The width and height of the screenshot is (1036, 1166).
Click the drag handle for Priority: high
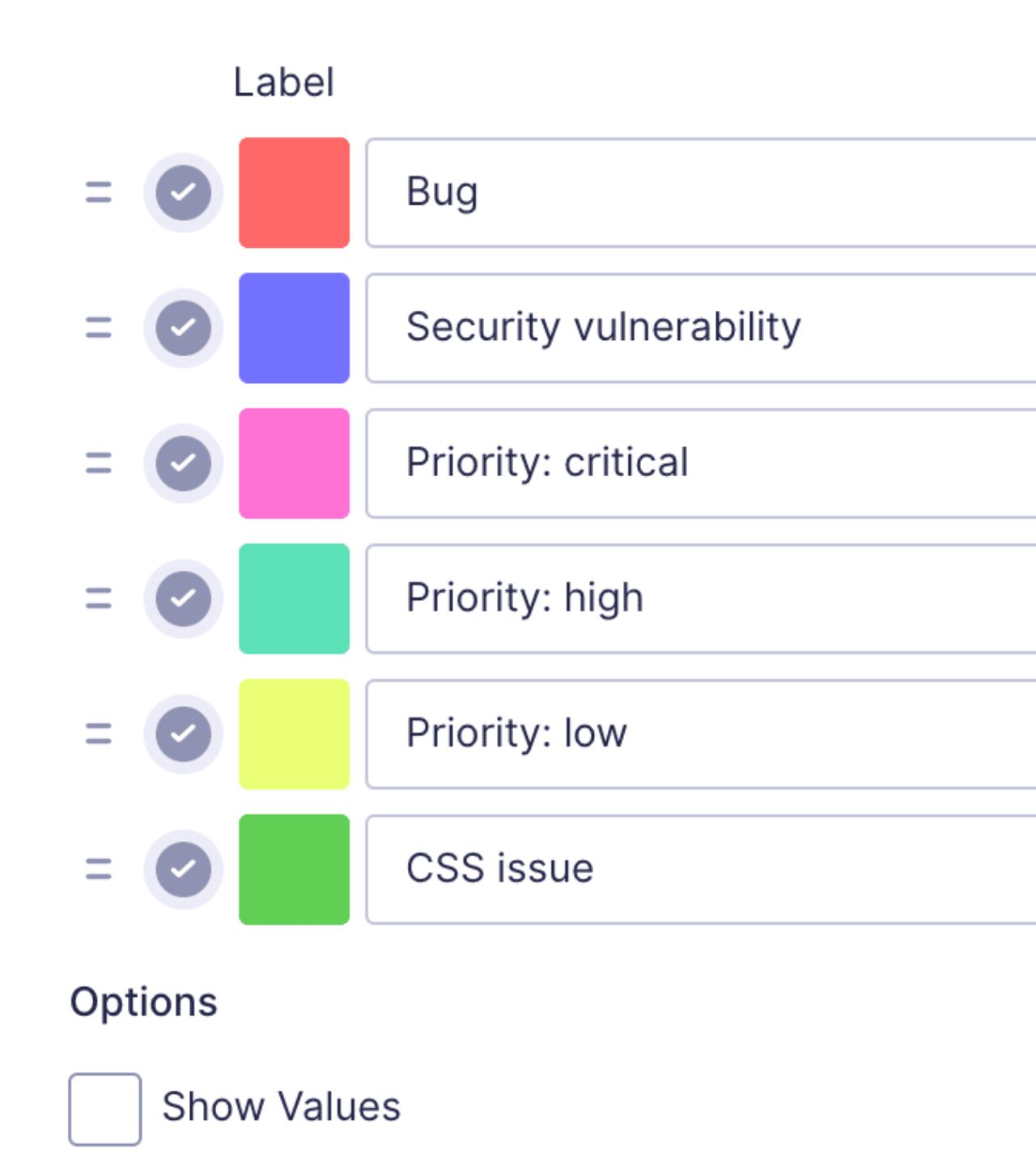click(97, 598)
